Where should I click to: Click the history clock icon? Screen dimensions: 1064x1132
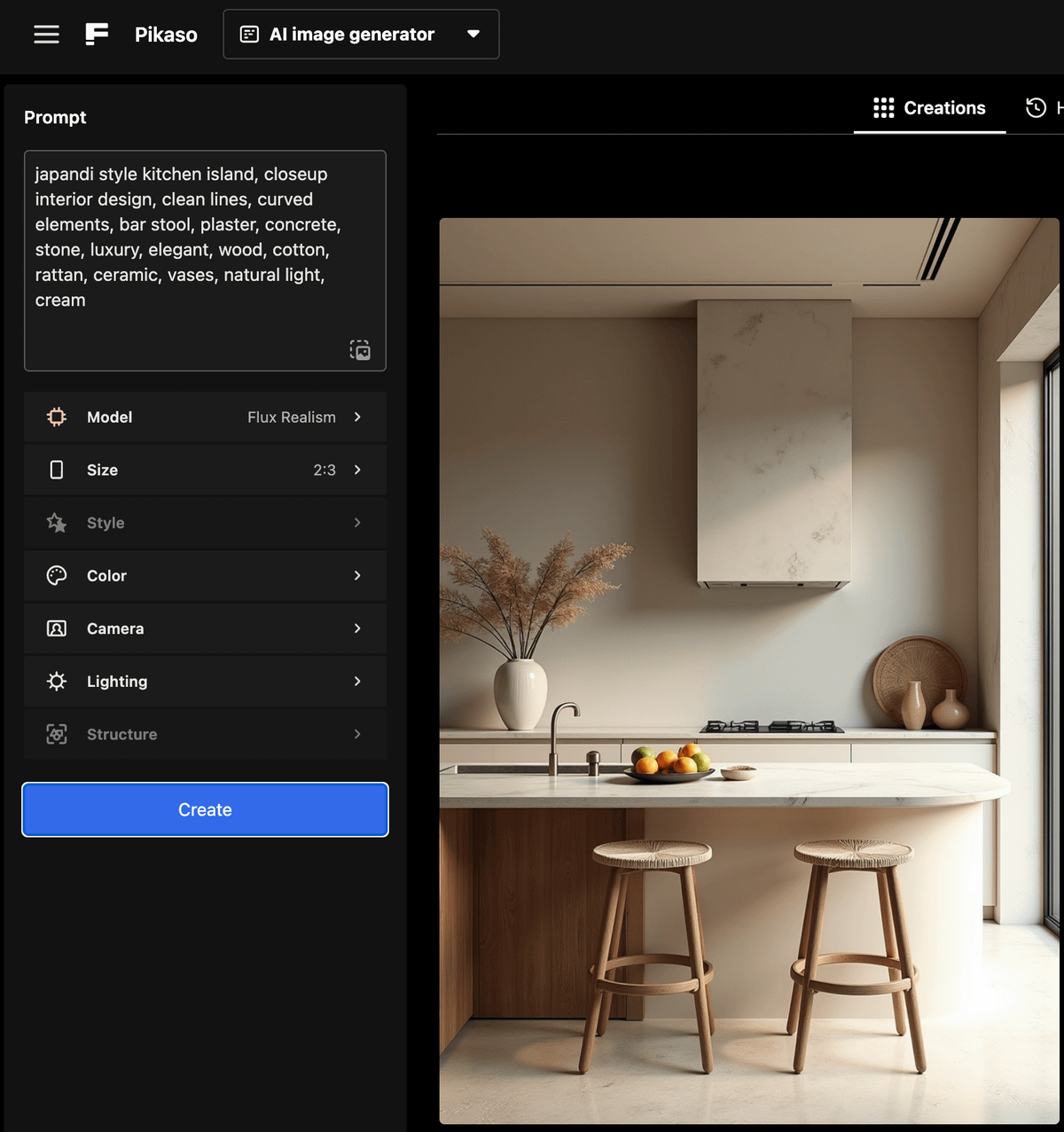pos(1036,107)
